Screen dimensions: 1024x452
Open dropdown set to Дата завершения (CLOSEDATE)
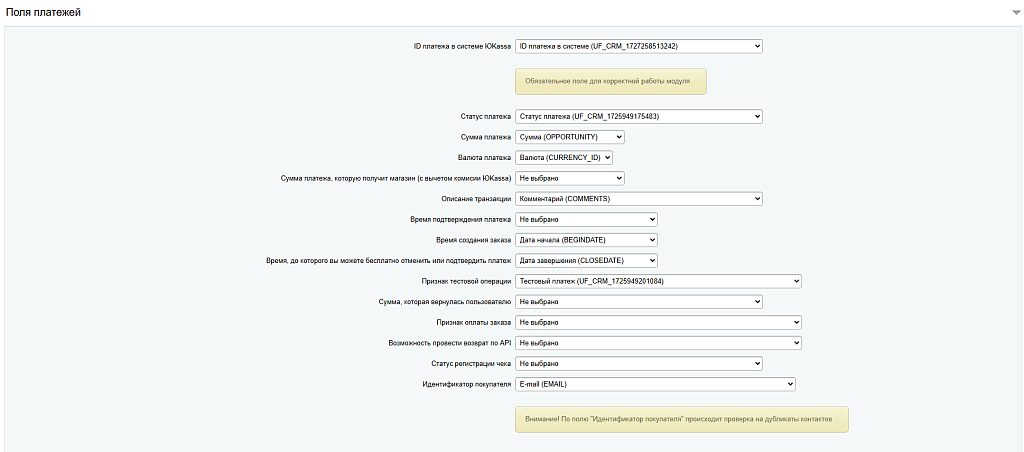[x=586, y=260]
